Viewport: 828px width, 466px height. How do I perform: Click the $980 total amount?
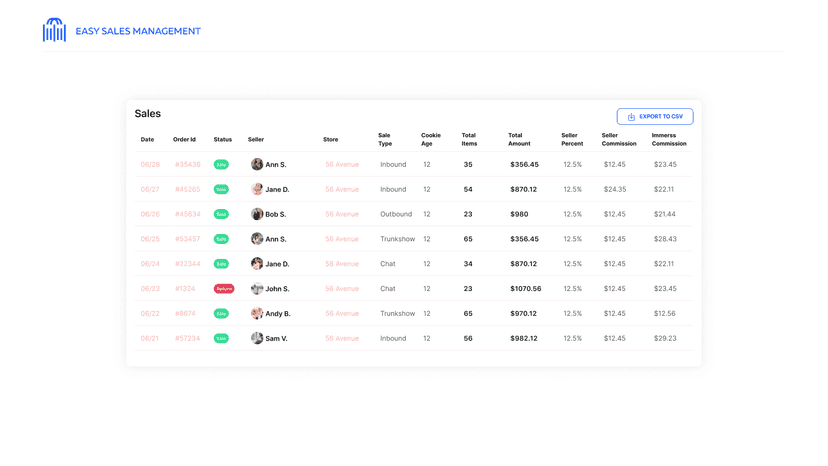(519, 214)
